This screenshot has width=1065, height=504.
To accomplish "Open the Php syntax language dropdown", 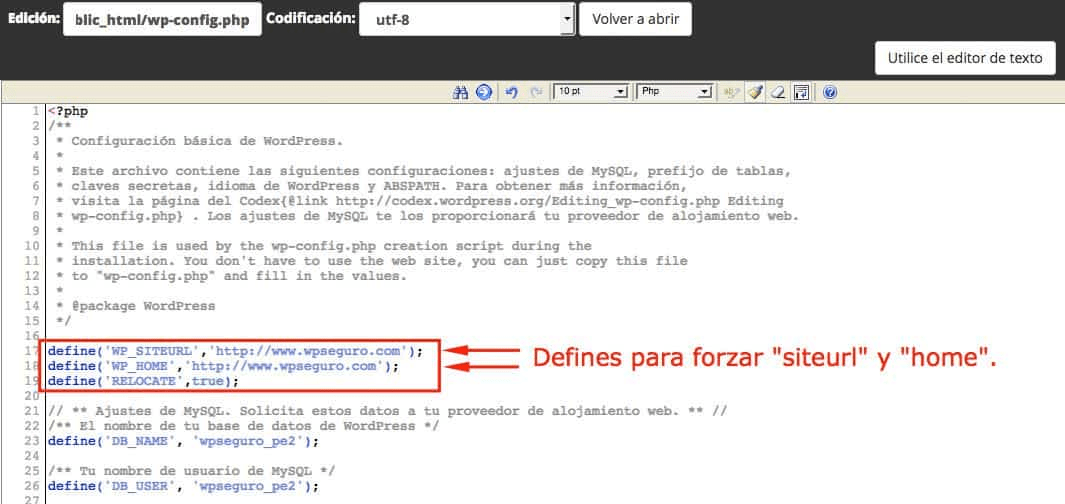I will click(x=674, y=92).
